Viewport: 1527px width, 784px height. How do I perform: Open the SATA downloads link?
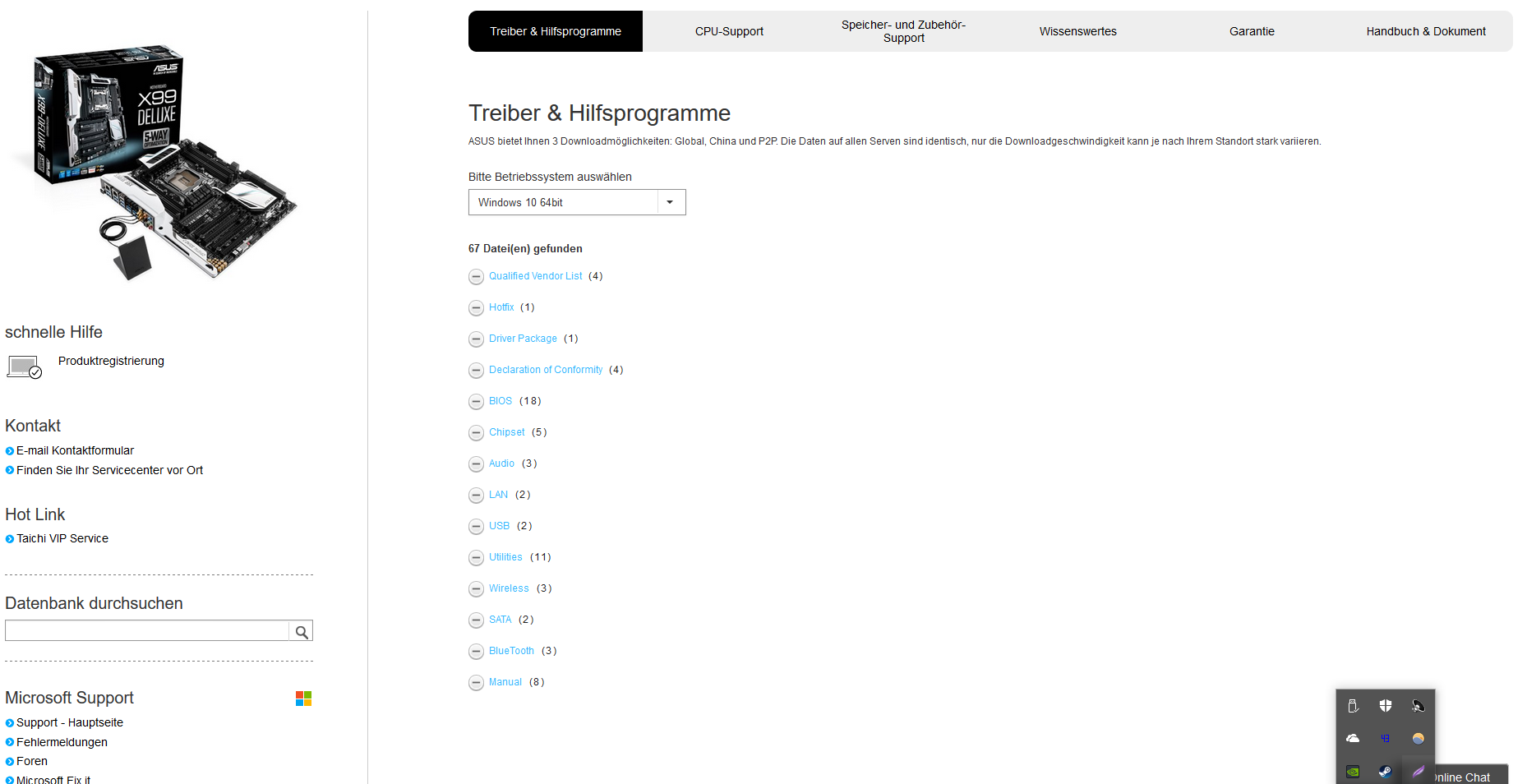click(x=500, y=620)
